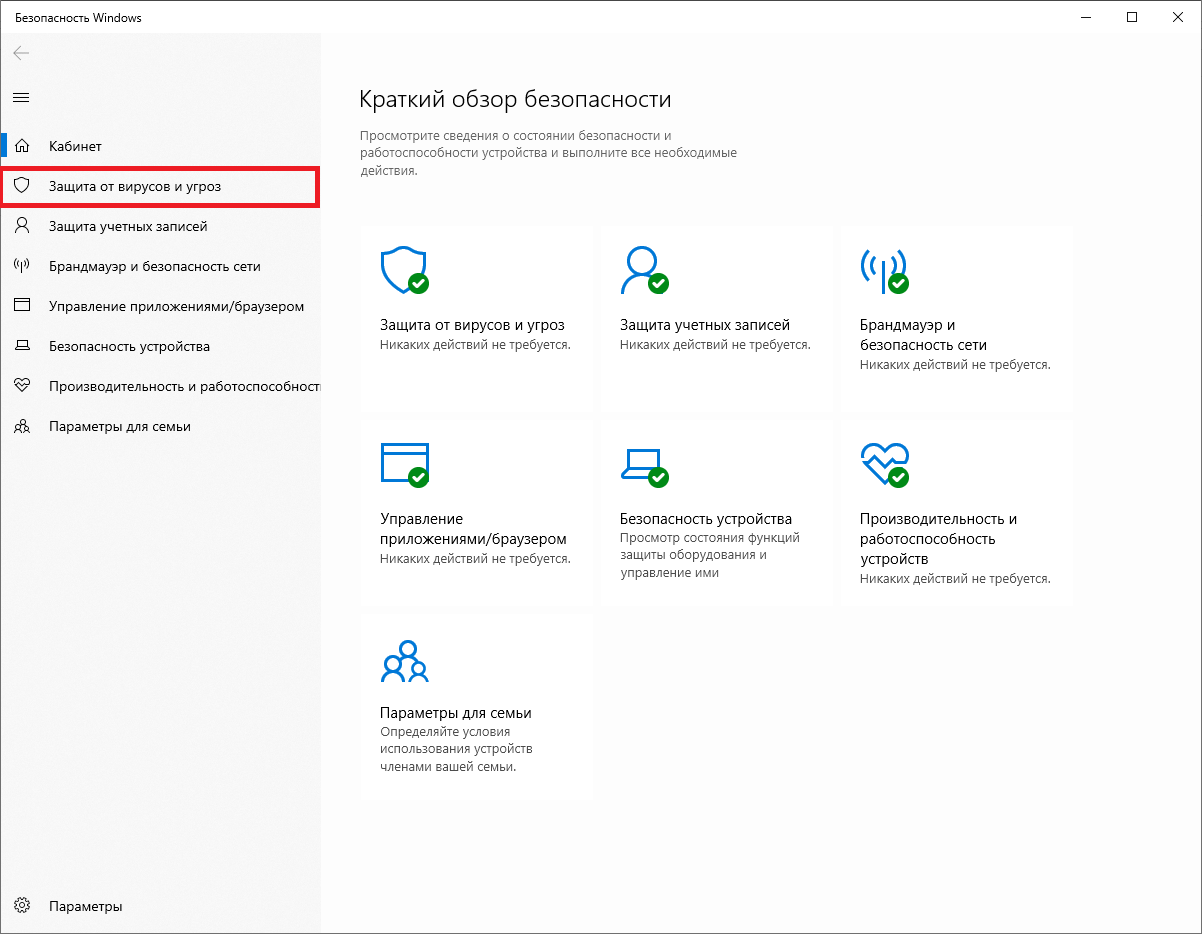Click the large browser window icon tile
The height and width of the screenshot is (934, 1202).
[x=404, y=464]
